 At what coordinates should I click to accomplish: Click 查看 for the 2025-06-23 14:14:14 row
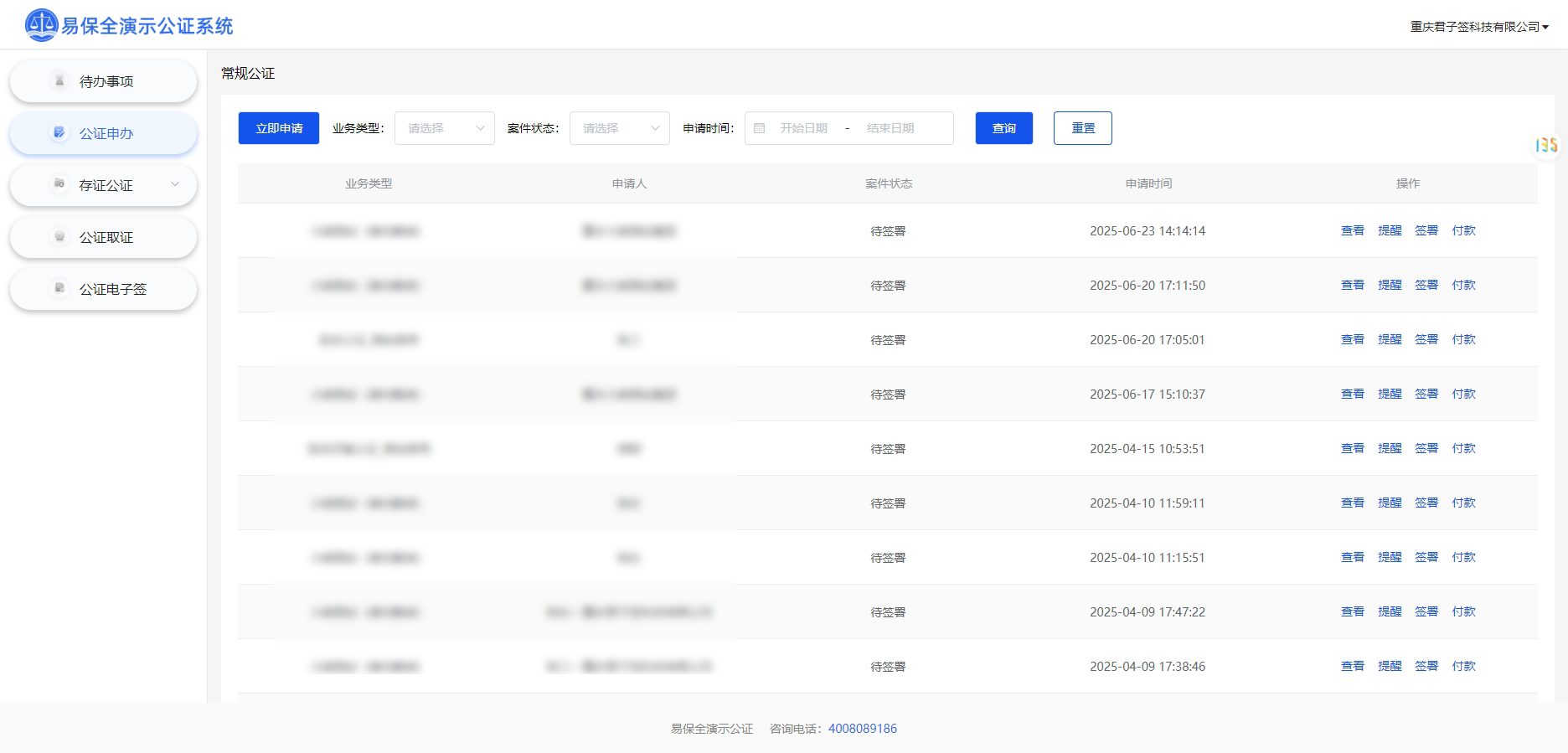[x=1352, y=231]
